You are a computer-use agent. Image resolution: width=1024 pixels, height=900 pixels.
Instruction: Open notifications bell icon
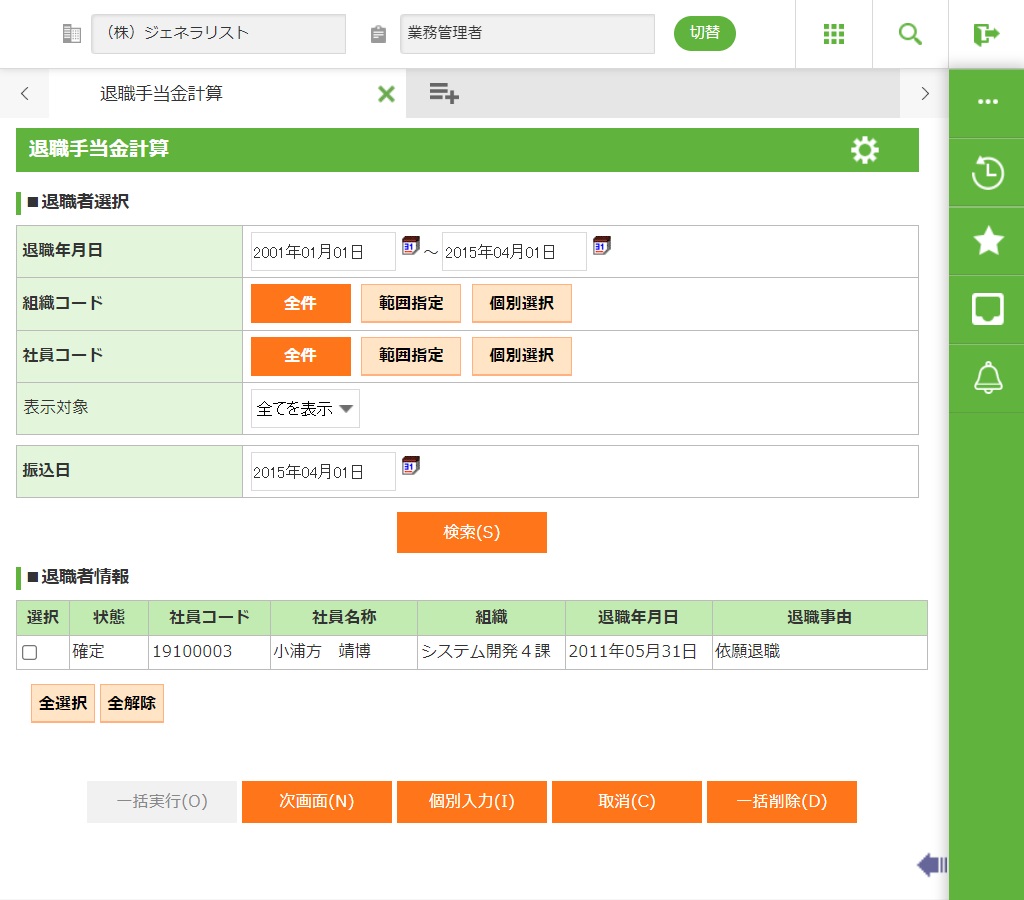(987, 378)
